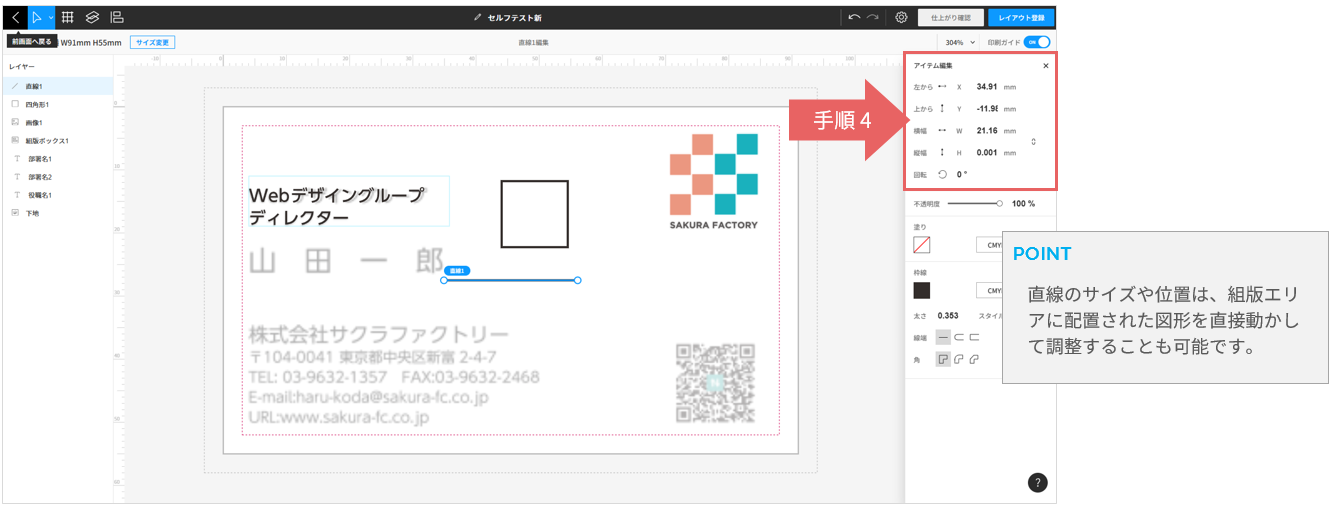Screen dimensions: 1335x508
Task: Click the no-fill swatch under 塗り
Action: pyautogui.click(x=922, y=245)
